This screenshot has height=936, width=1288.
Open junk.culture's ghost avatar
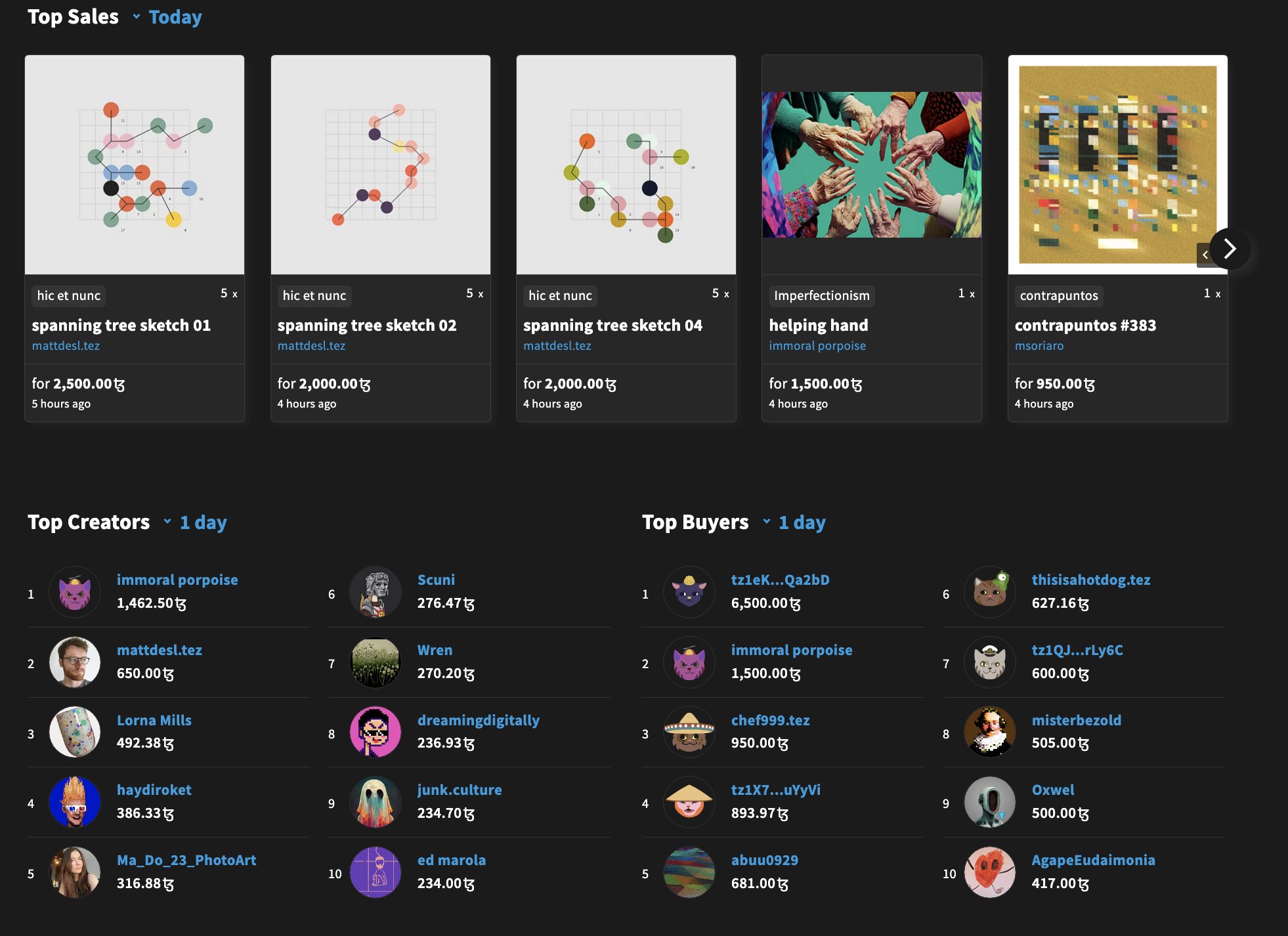click(376, 802)
